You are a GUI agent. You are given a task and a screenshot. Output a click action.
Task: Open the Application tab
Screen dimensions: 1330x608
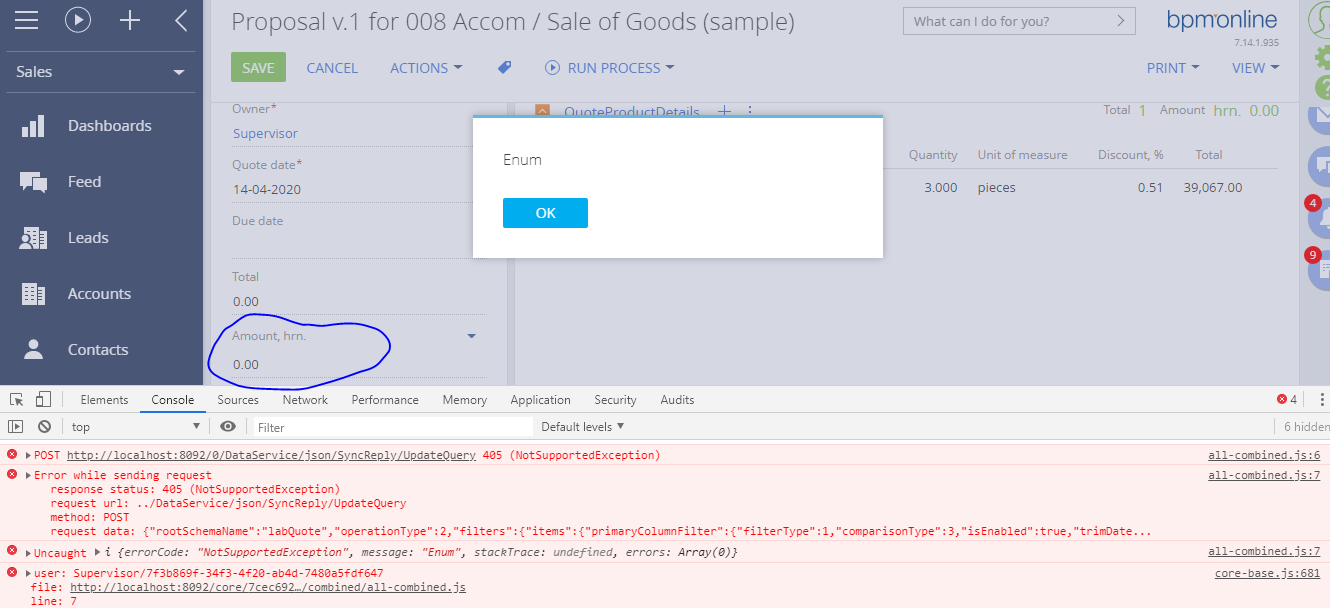tap(540, 399)
